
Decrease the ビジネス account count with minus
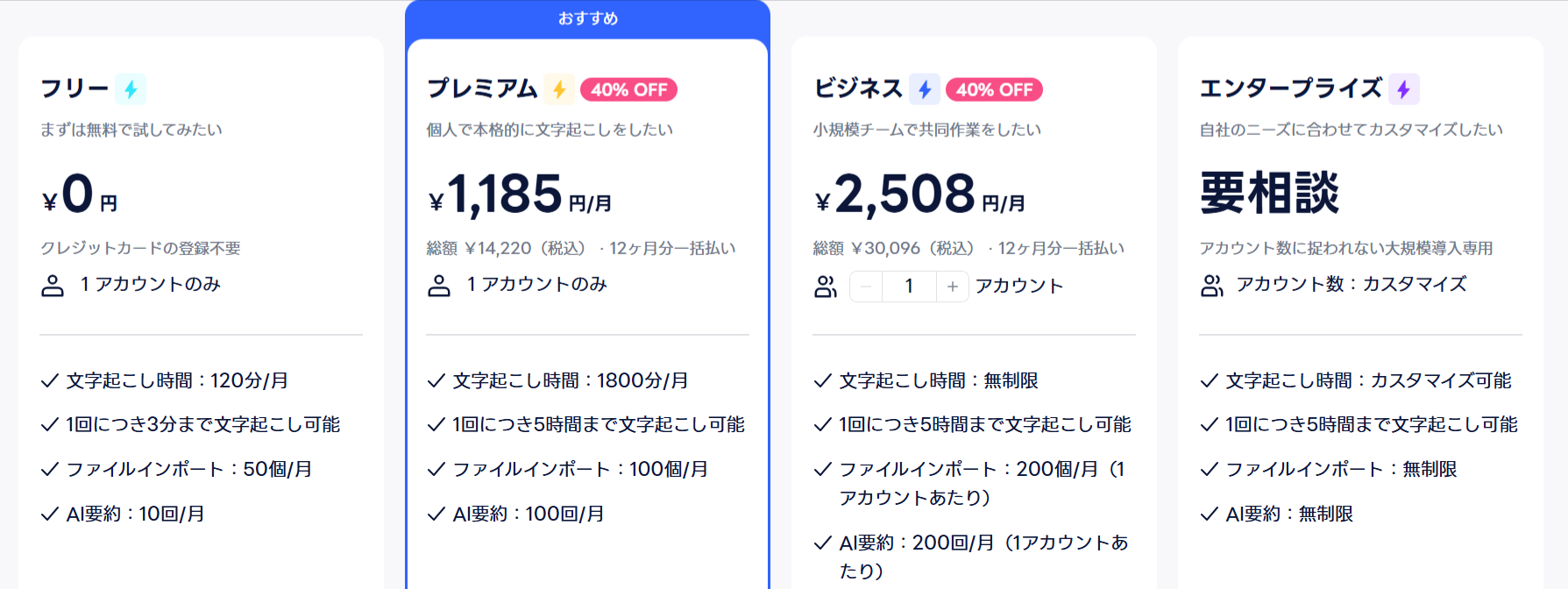866,287
